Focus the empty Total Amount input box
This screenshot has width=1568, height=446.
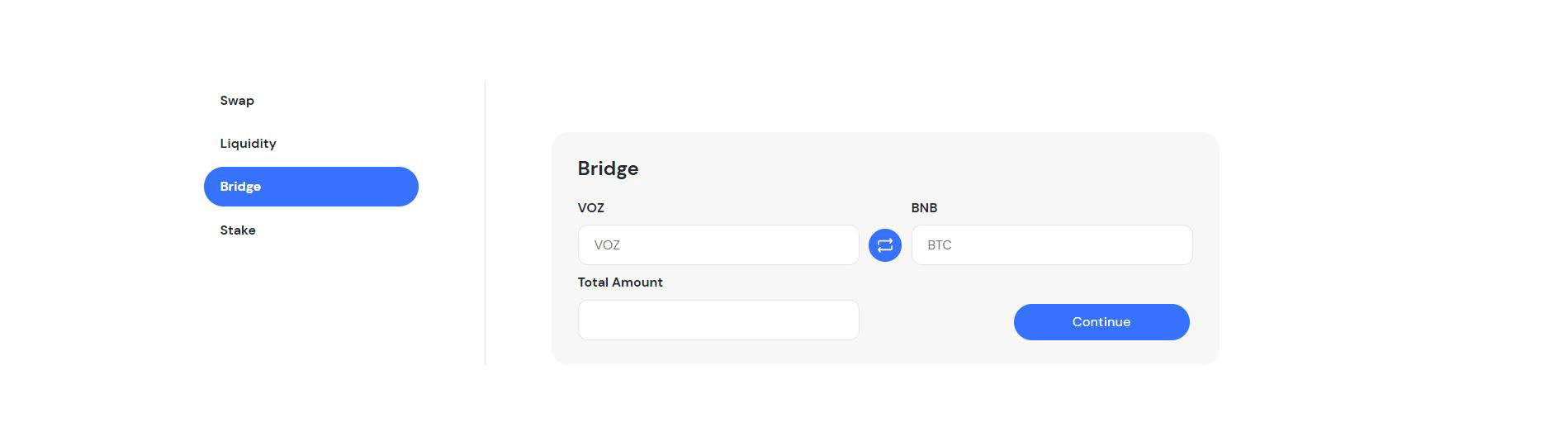718,320
